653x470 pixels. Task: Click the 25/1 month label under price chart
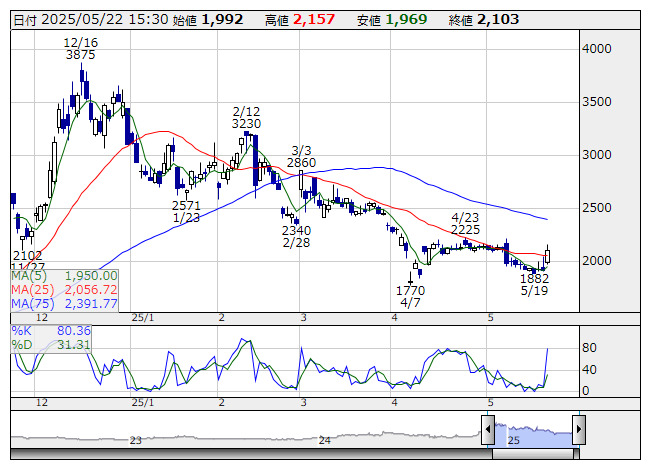click(143, 318)
